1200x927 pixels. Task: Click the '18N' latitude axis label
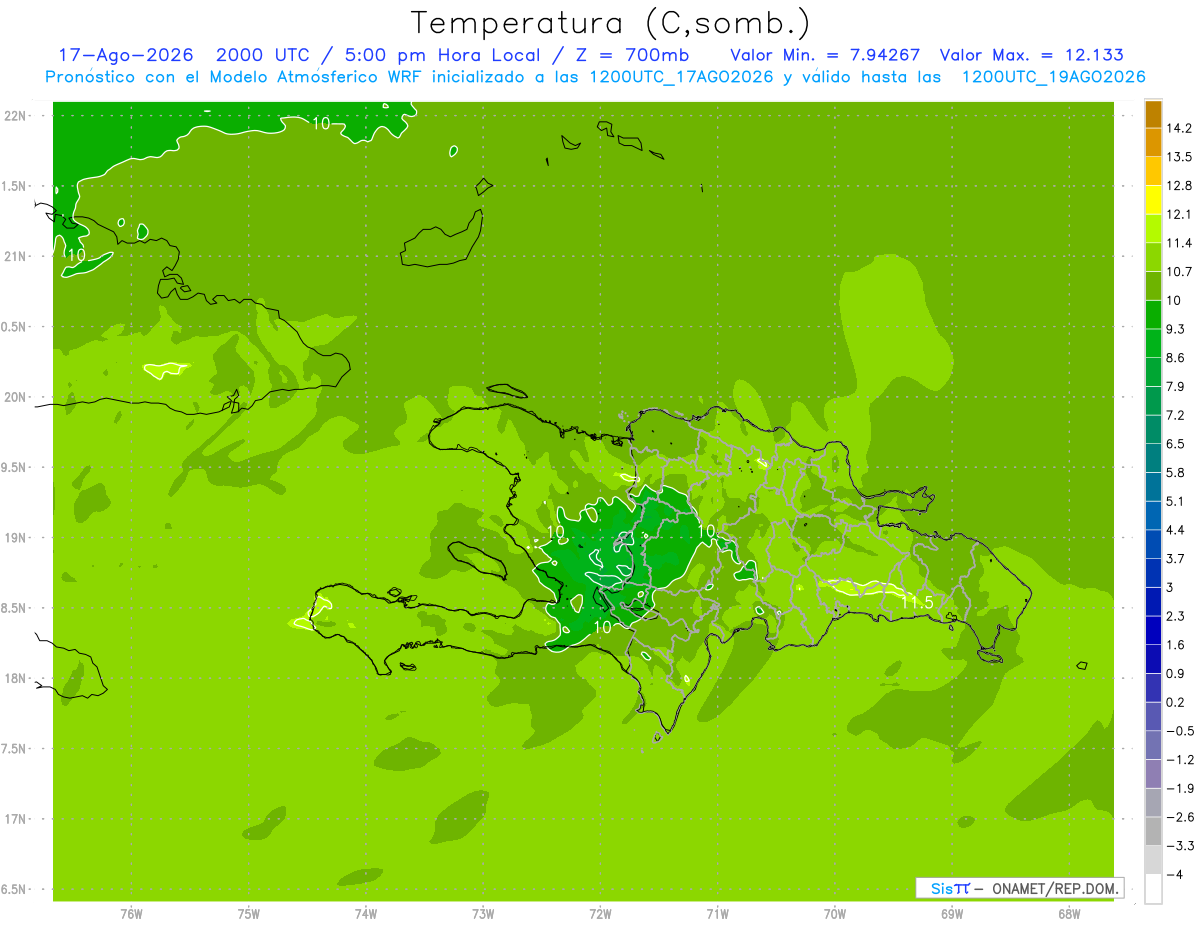pyautogui.click(x=16, y=678)
